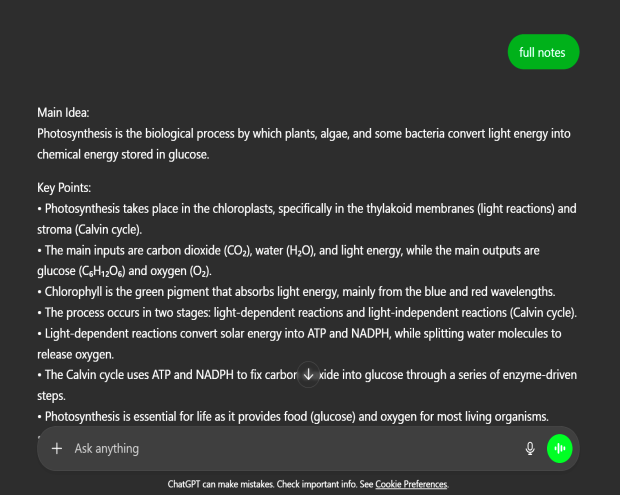620x495 pixels.
Task: Focus the Ask anything message field
Action: pos(293,448)
